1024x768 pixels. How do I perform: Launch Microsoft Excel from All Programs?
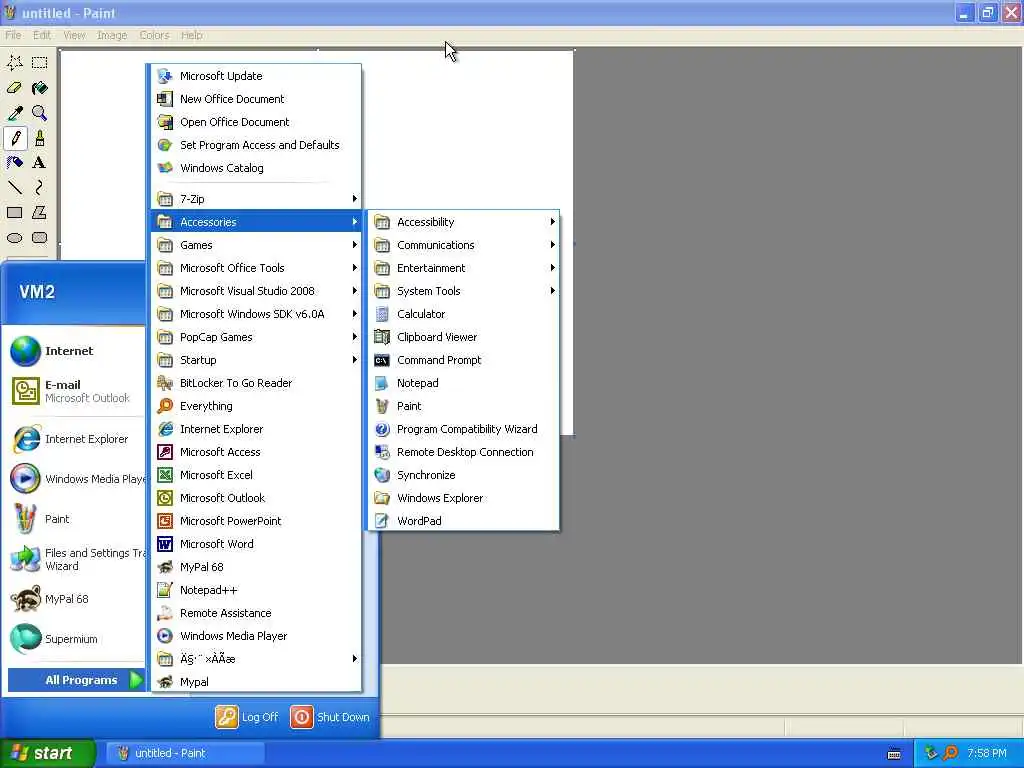click(x=256, y=475)
